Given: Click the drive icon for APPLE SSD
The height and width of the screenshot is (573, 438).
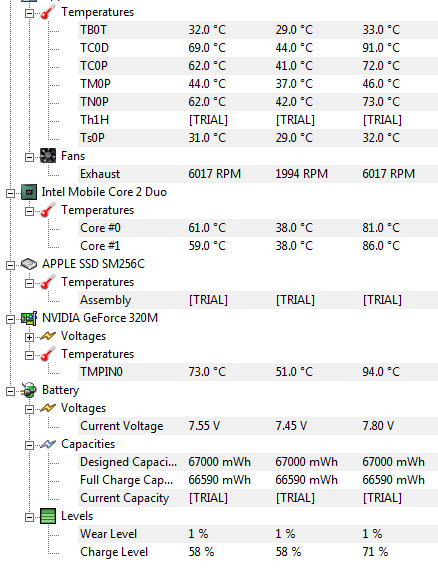Looking at the screenshot, I should point(29,264).
